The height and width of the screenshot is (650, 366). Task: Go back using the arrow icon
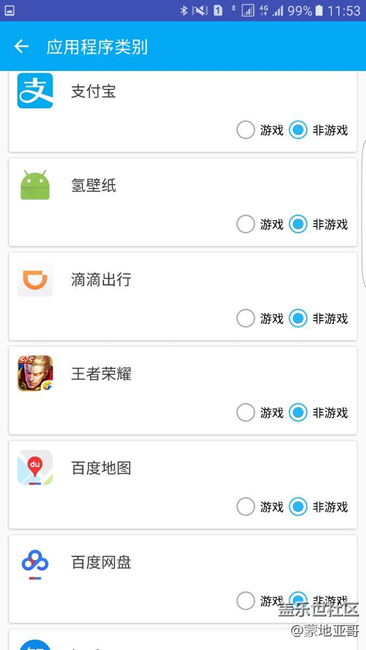point(22,46)
